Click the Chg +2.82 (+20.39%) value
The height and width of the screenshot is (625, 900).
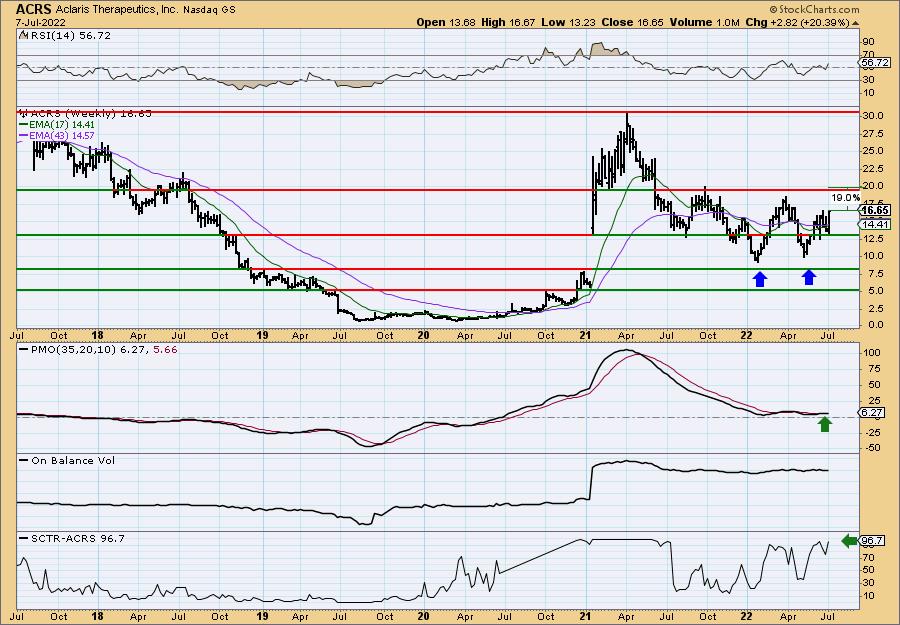797,22
